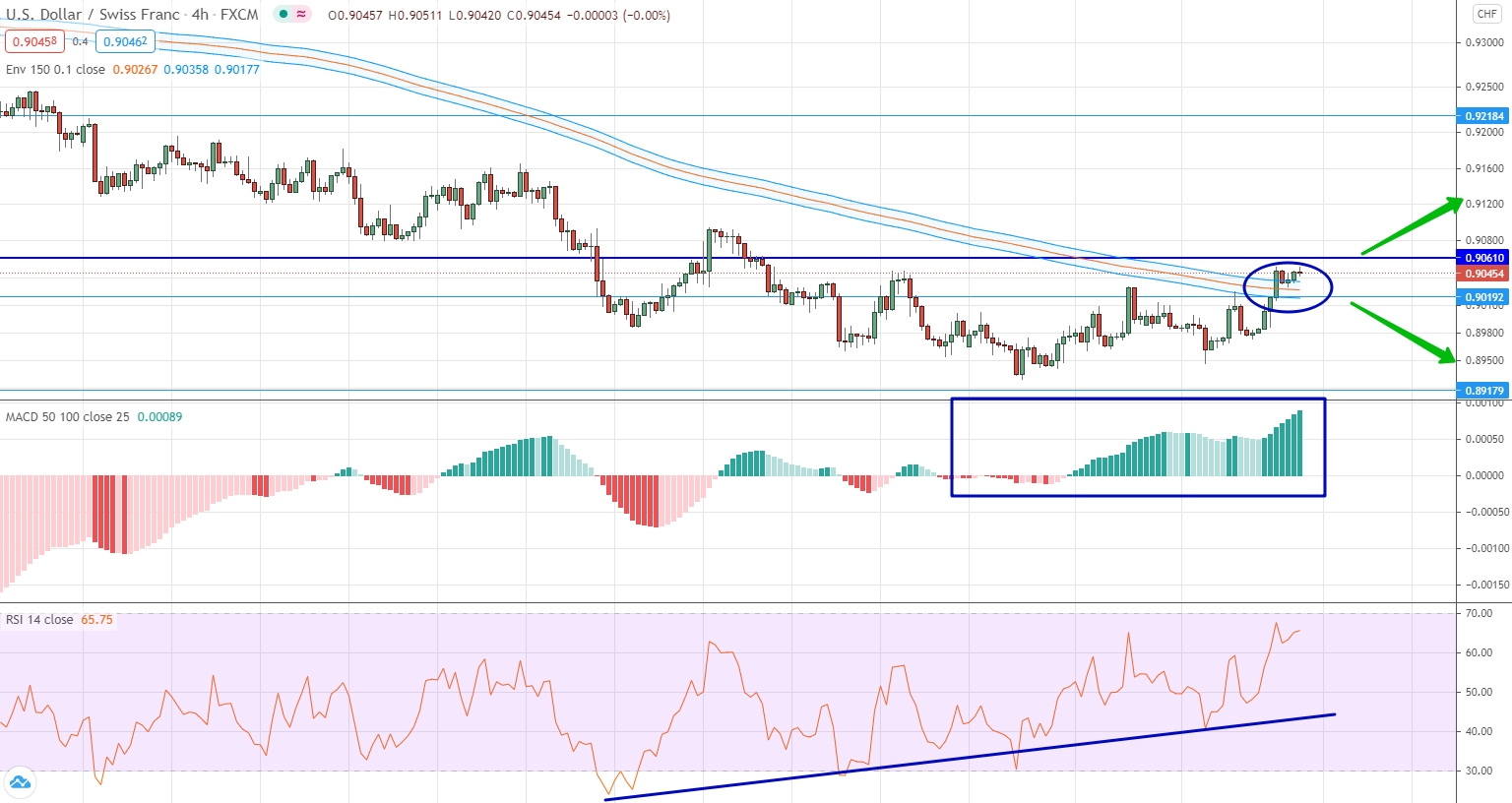
Task: Click the 0.89179 horizontal line price label
Action: click(x=1484, y=391)
